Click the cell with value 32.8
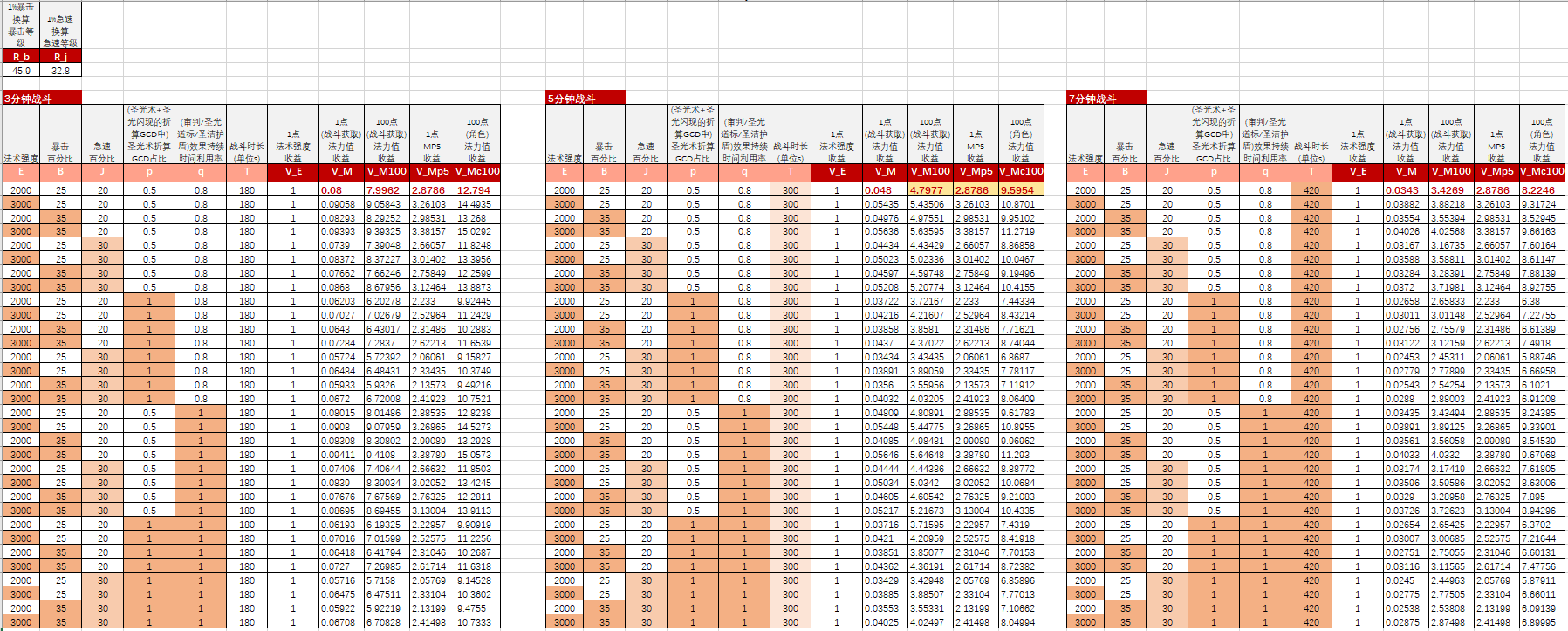 pos(61,71)
